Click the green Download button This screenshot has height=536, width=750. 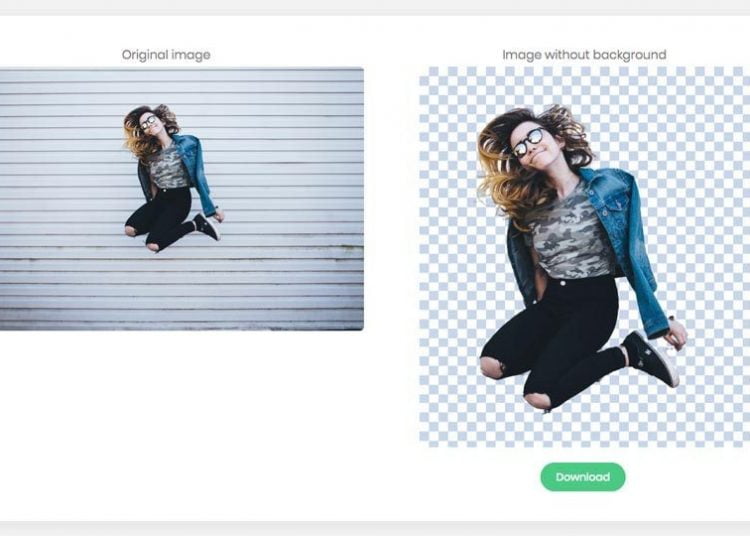(x=583, y=477)
